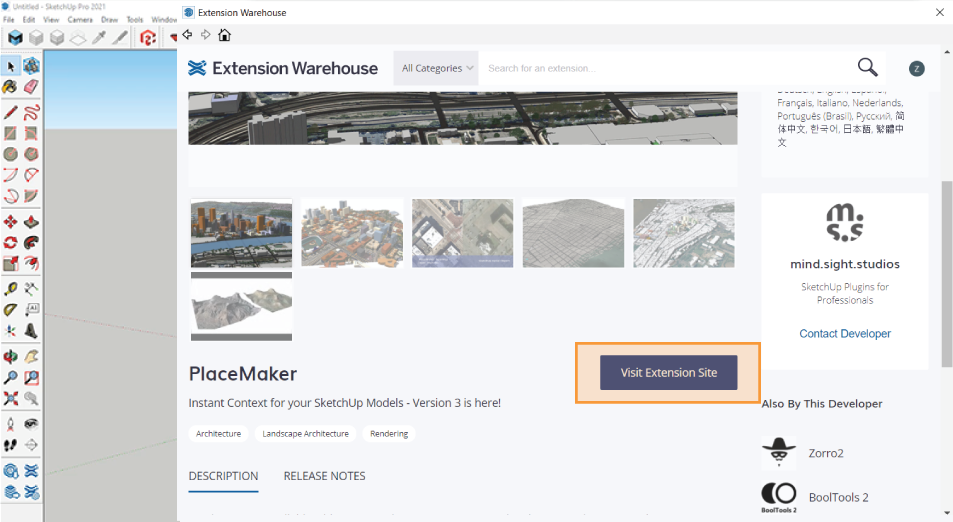Click the Contact Developer link

(845, 334)
